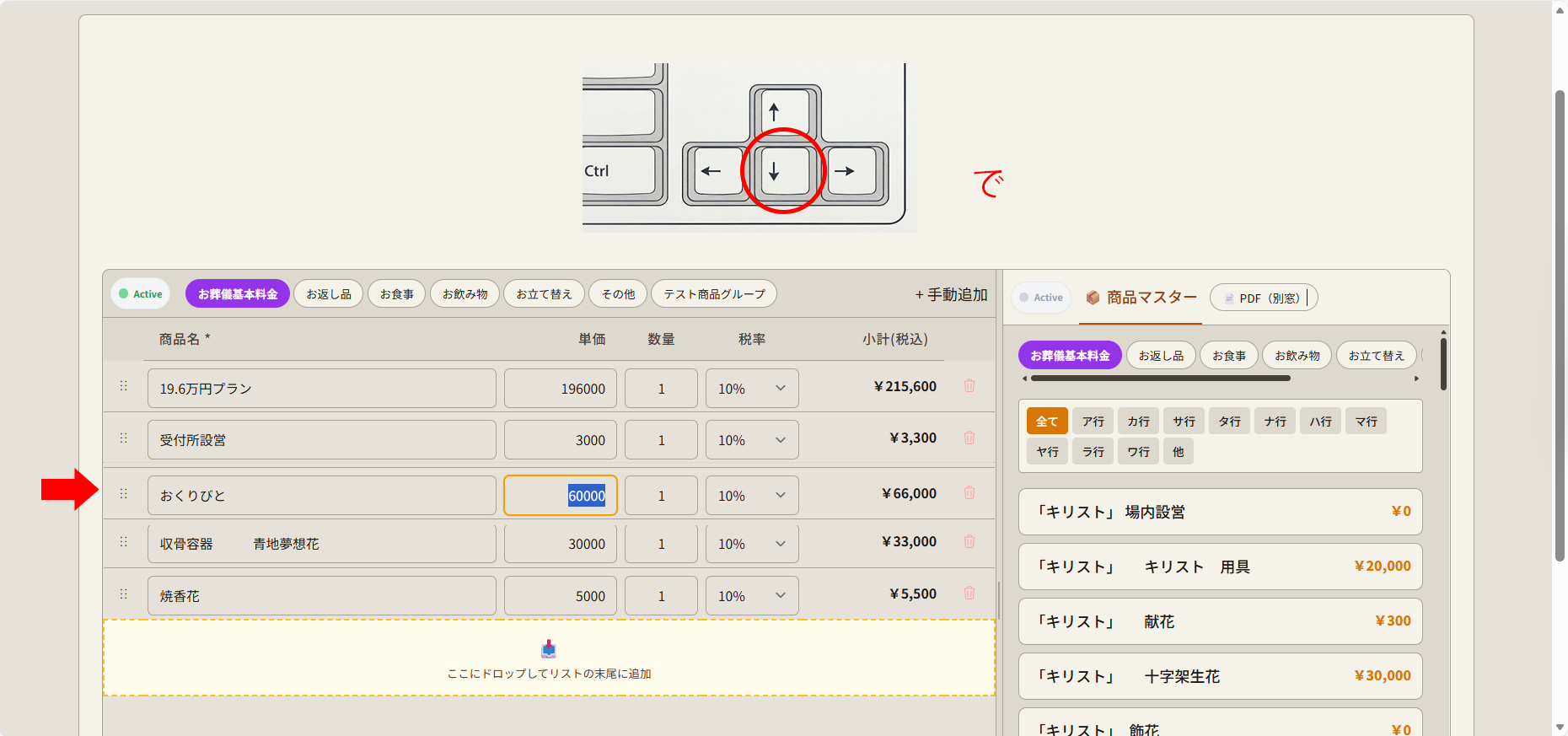Select the マ行 kana filter

[x=1367, y=421]
